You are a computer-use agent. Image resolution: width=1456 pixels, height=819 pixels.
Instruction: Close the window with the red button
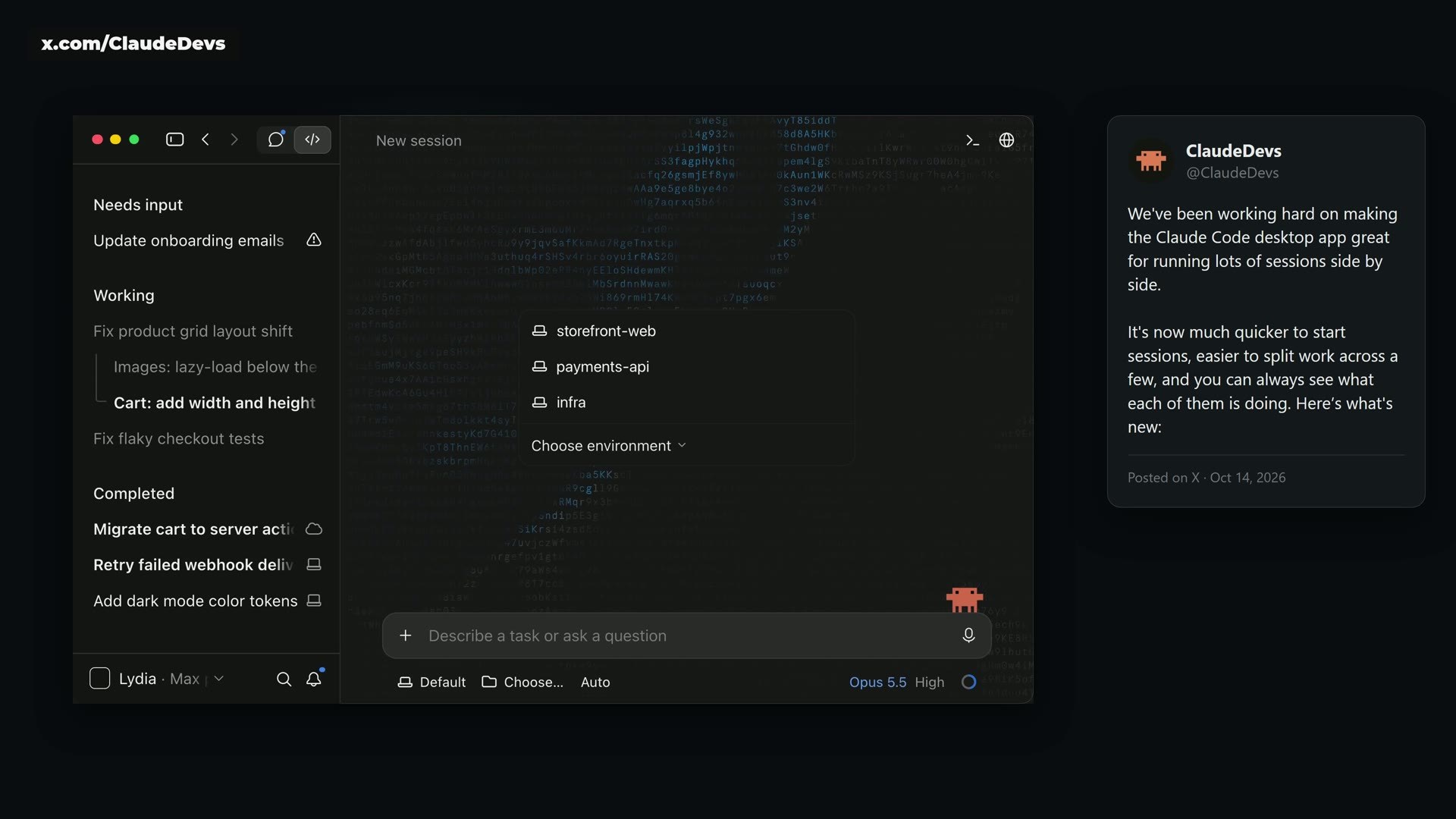coord(97,140)
